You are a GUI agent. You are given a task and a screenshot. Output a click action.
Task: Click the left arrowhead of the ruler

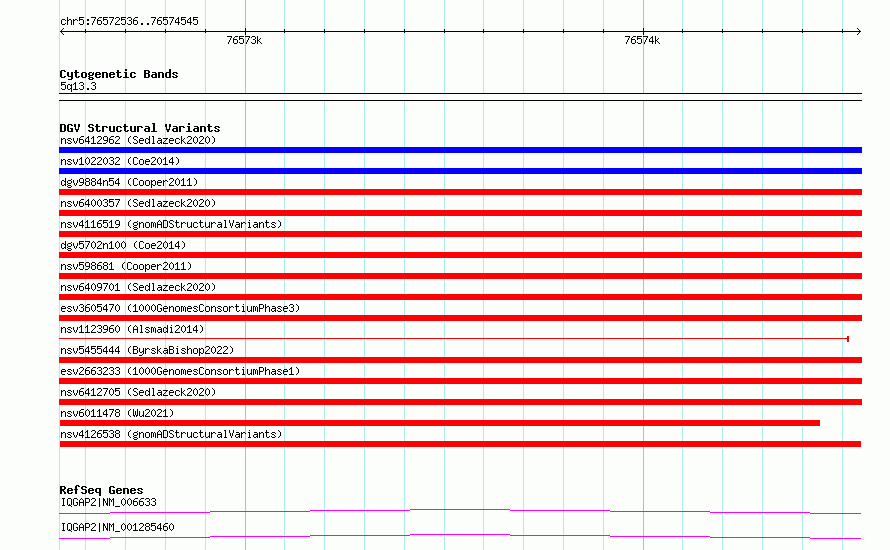pos(62,31)
